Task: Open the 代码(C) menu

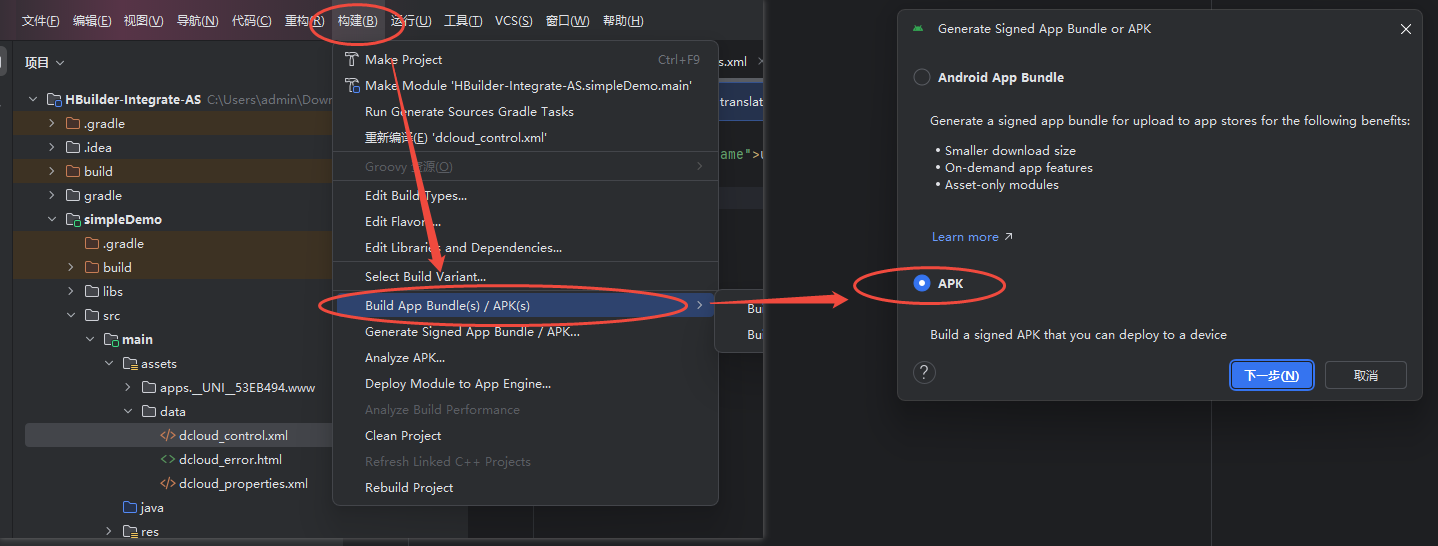Action: pyautogui.click(x=251, y=21)
